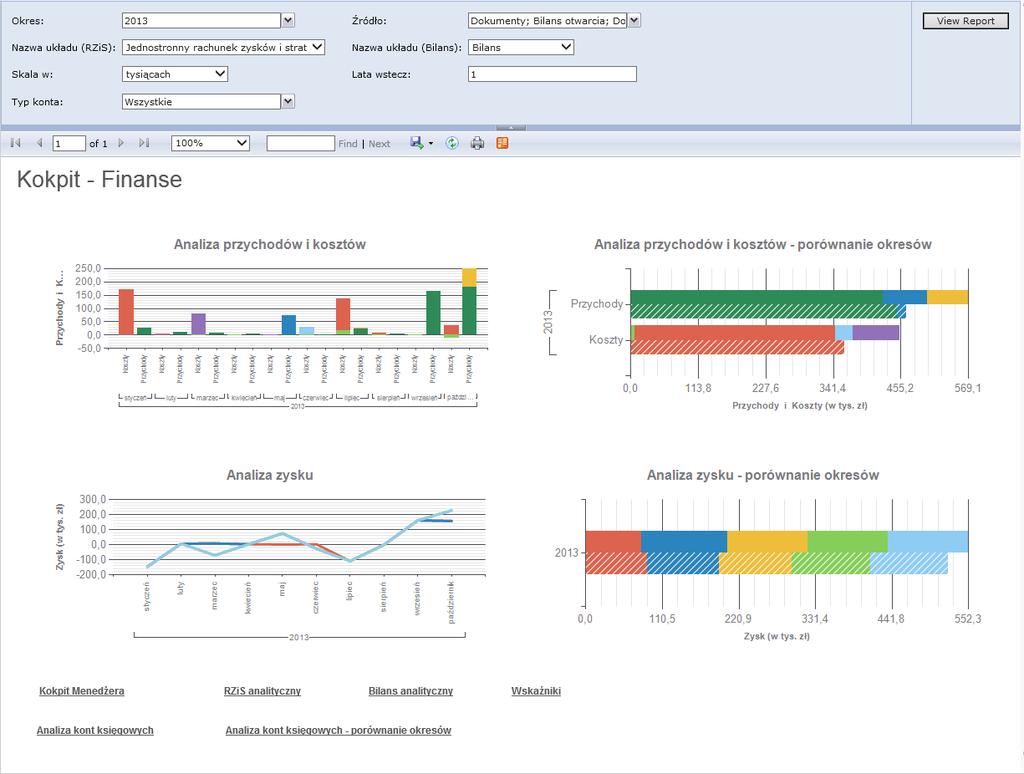The image size is (1024, 774).
Task: Click the Typ konta field showing Wszystkie
Action: click(x=201, y=102)
